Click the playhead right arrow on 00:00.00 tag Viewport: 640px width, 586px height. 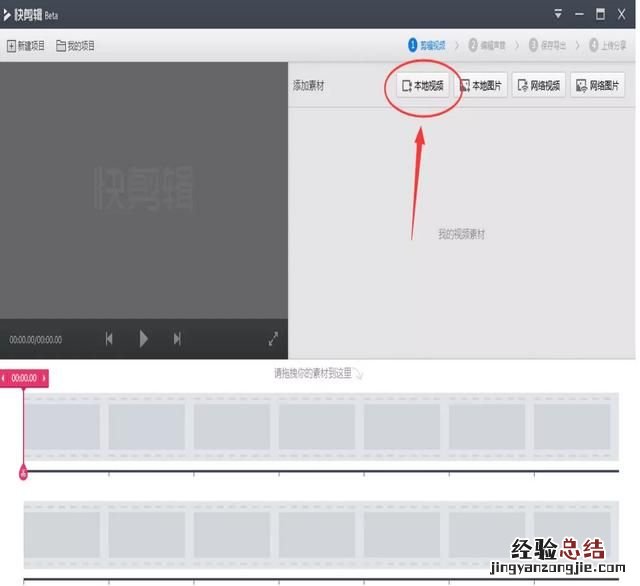point(44,378)
